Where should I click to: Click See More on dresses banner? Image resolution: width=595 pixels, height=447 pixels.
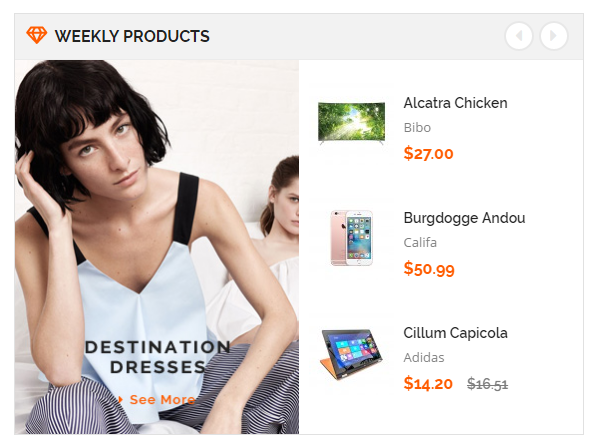[x=162, y=400]
